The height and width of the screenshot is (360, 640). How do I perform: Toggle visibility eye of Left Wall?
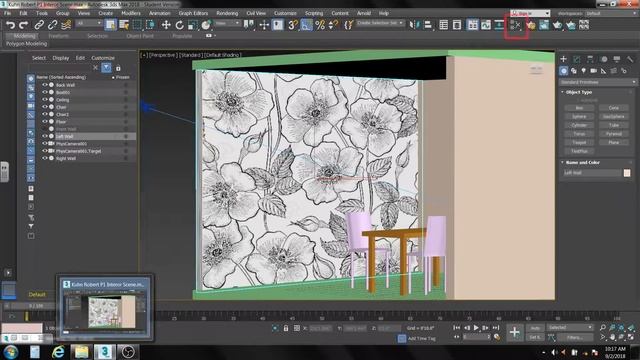[x=45, y=136]
